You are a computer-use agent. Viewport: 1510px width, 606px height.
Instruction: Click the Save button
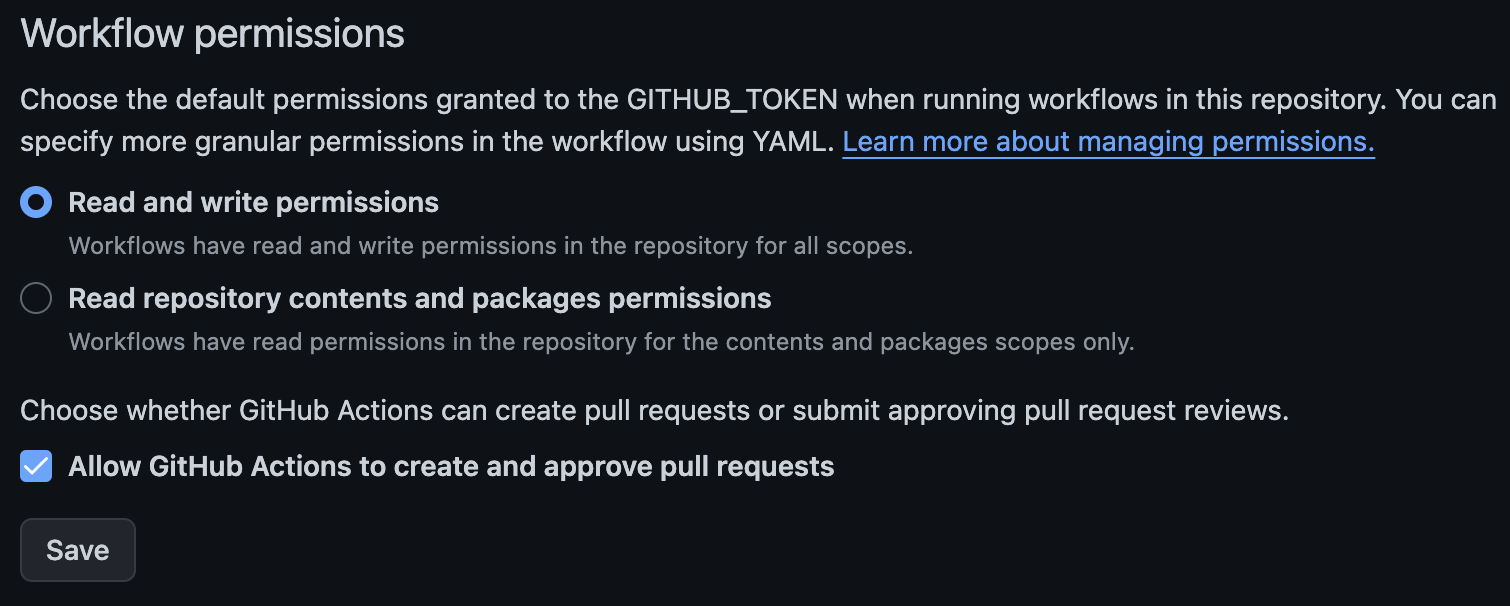coord(78,550)
